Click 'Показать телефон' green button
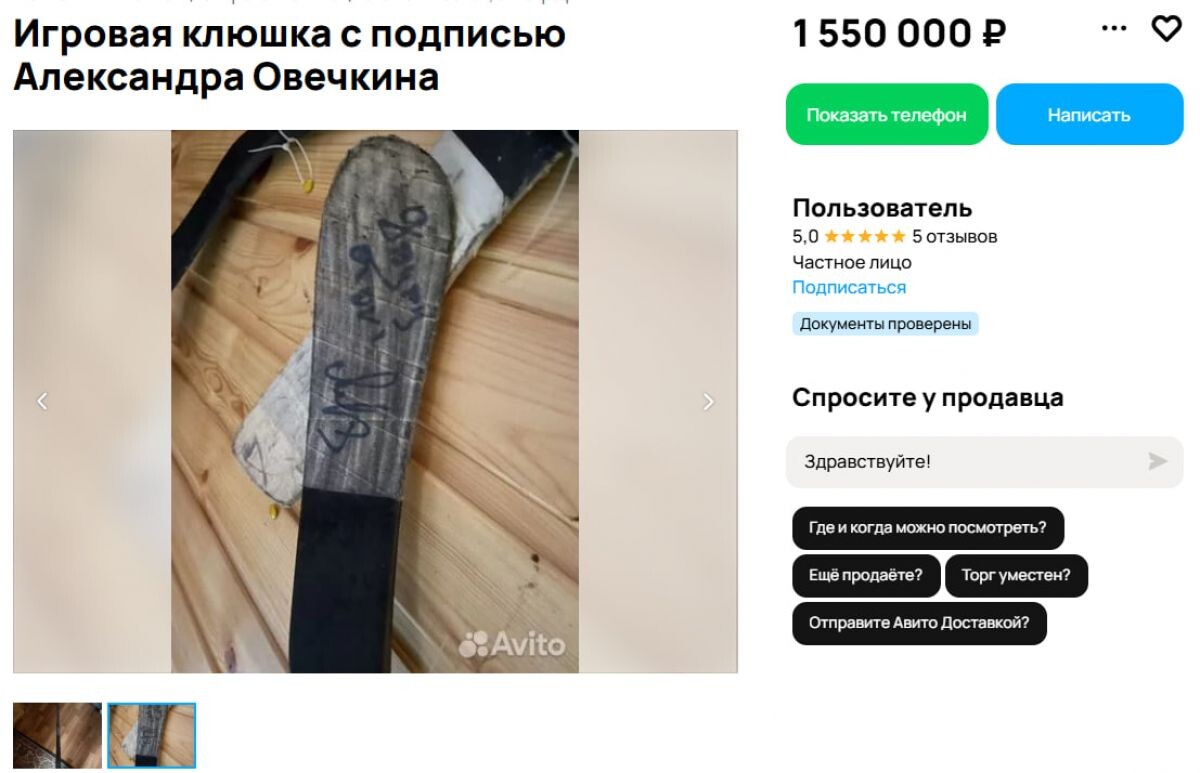This screenshot has height=773, width=1200. (887, 114)
